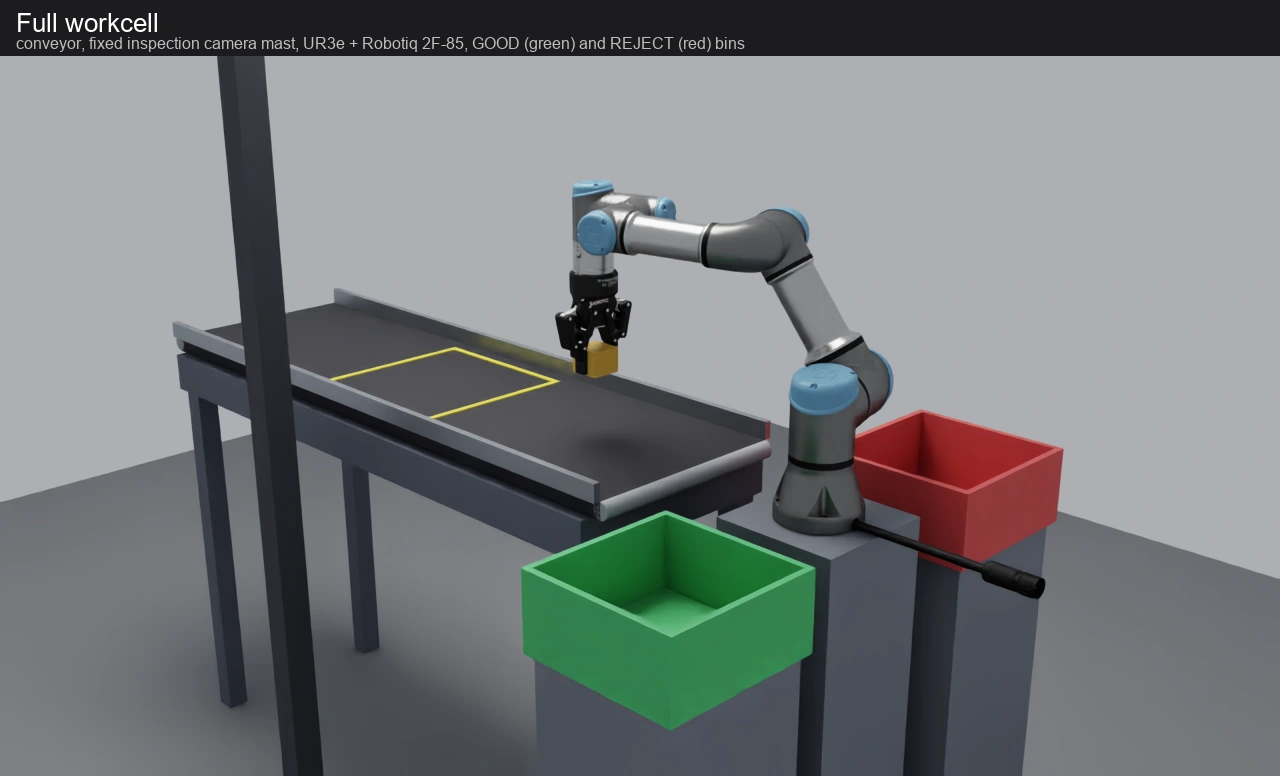Click the tall inspection camera mast
This screenshot has width=1280, height=776.
[x=270, y=415]
